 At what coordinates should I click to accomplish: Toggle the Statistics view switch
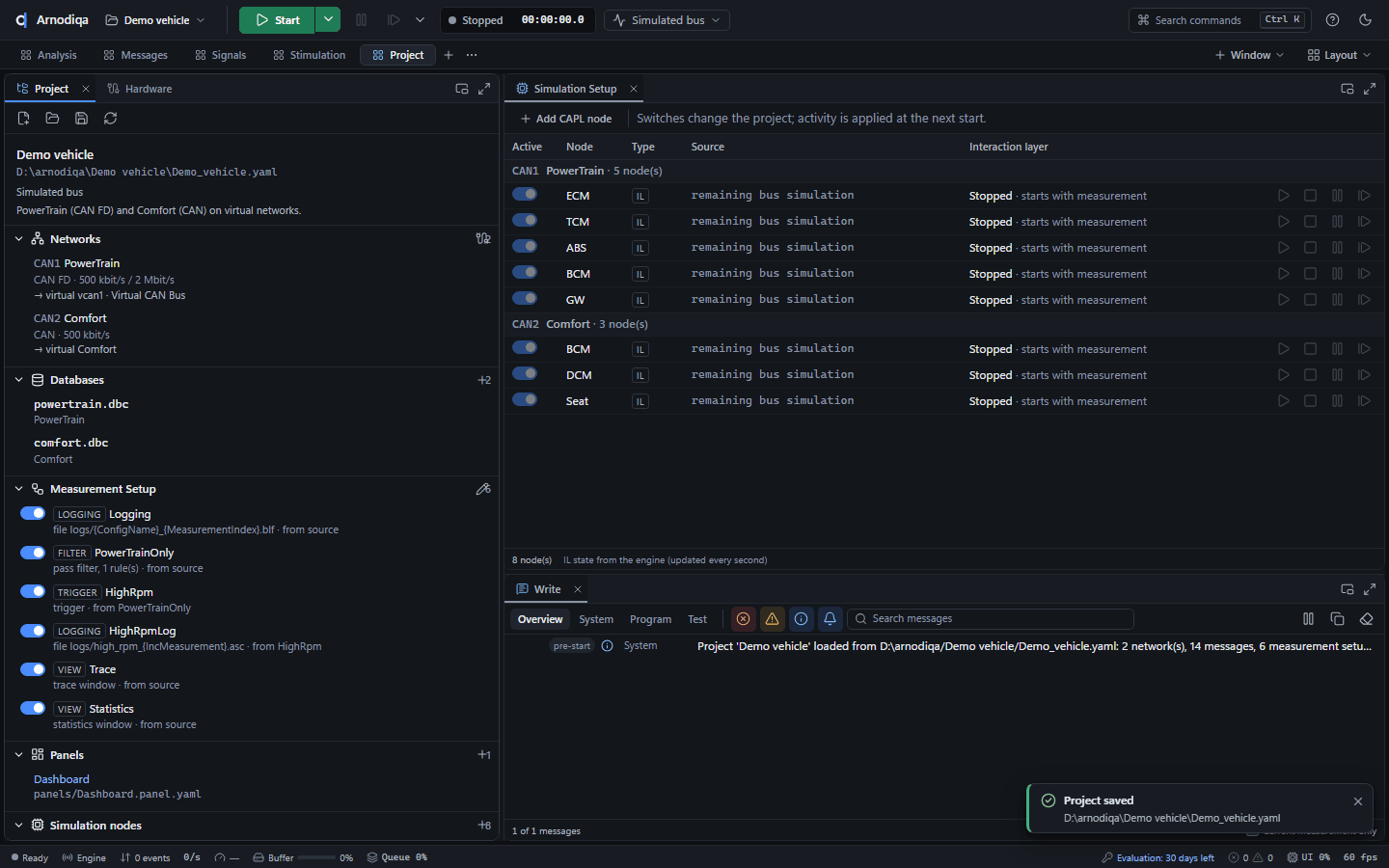pos(33,708)
